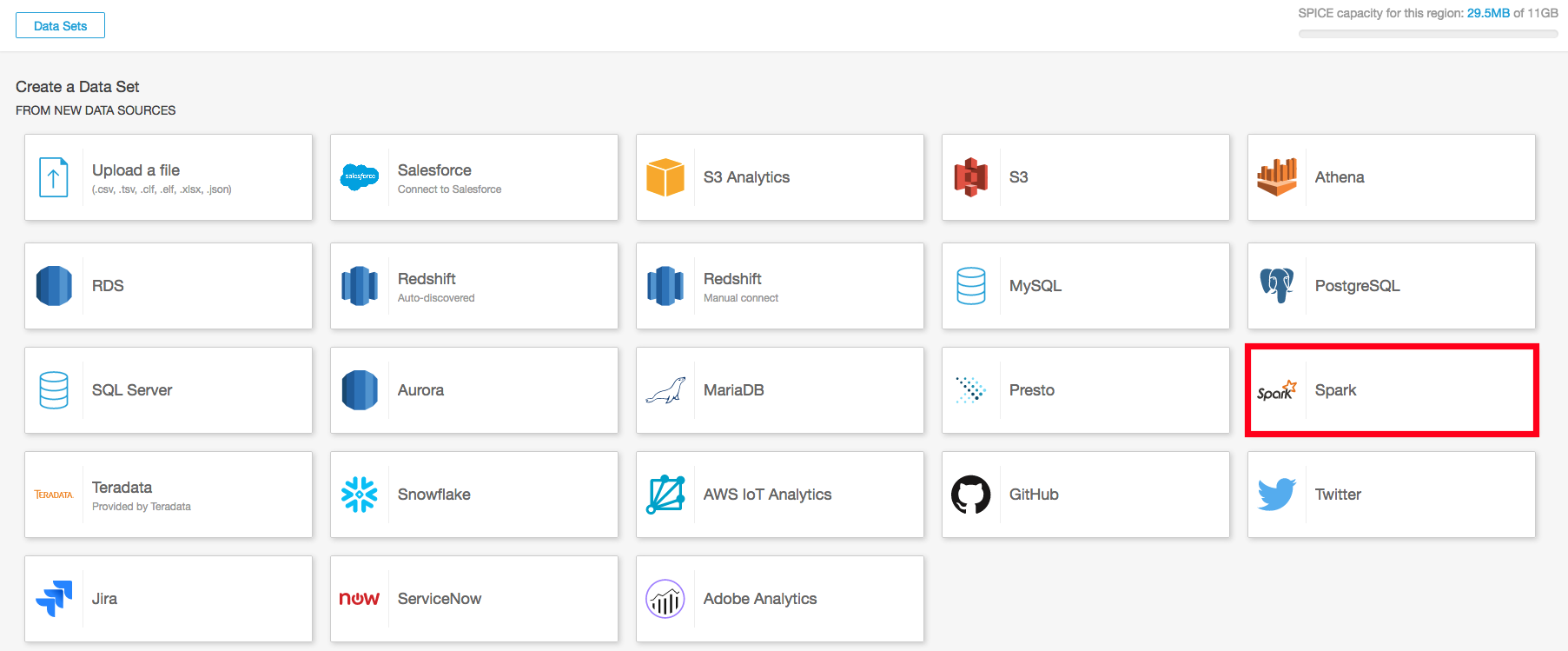Select the Twitter bird icon
The image size is (1568, 651).
[x=1277, y=495]
